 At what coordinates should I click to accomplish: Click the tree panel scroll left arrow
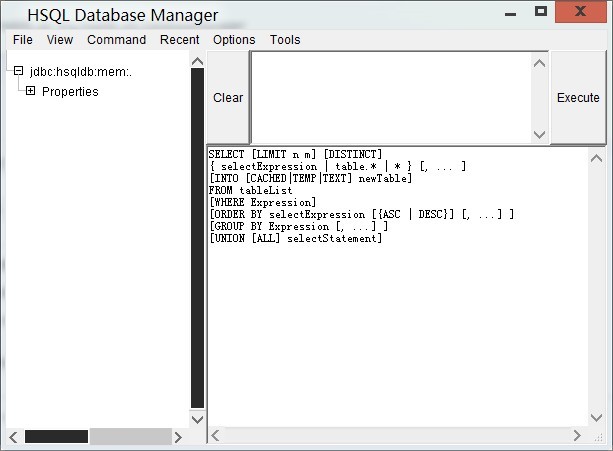pos(13,437)
